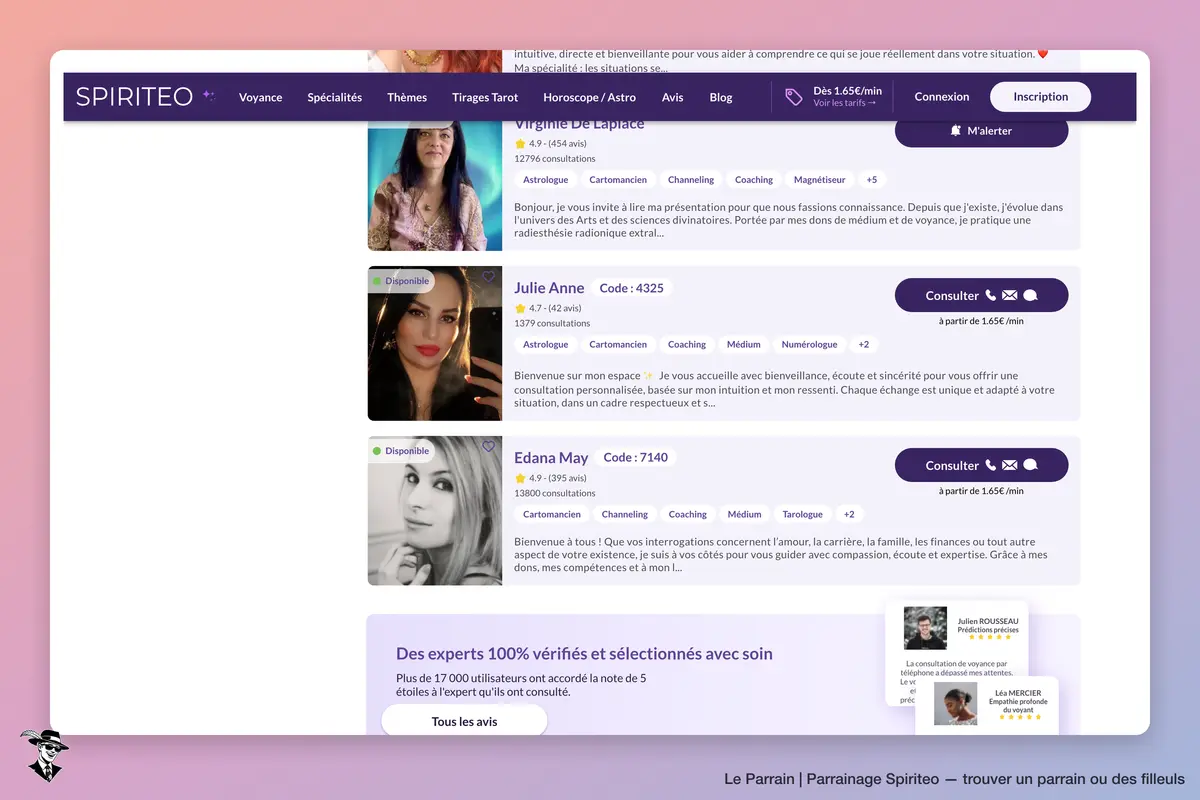Open the Blog page
Viewport: 1200px width, 800px height.
(721, 97)
